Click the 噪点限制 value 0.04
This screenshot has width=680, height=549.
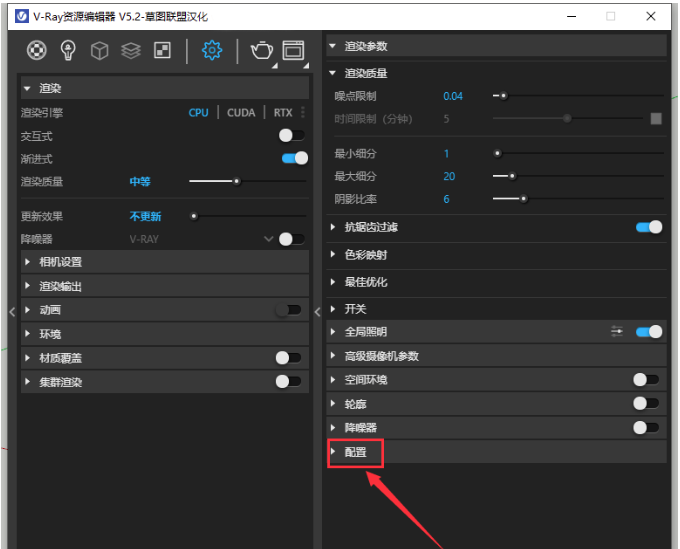pos(453,96)
